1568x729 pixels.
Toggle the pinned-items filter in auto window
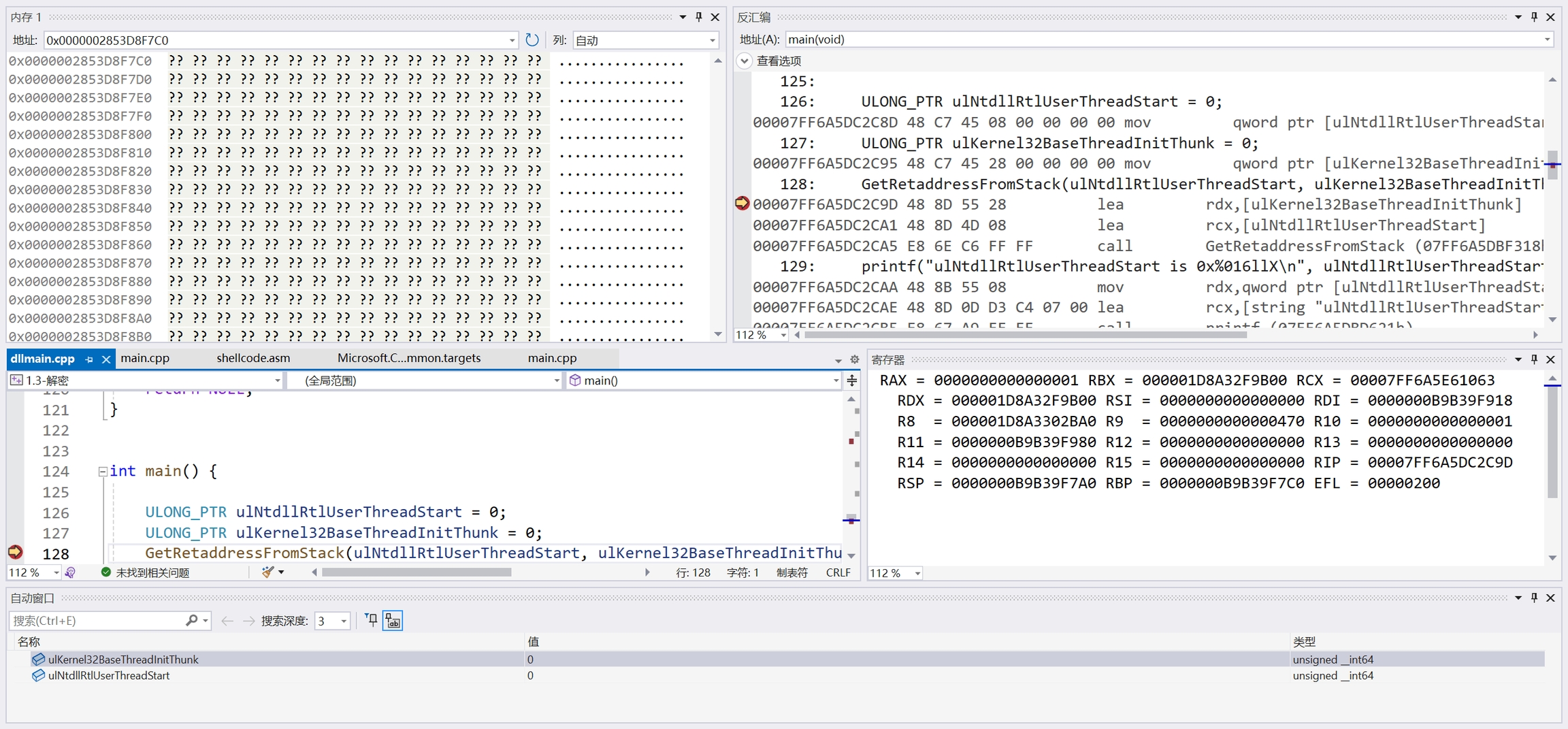pos(371,620)
